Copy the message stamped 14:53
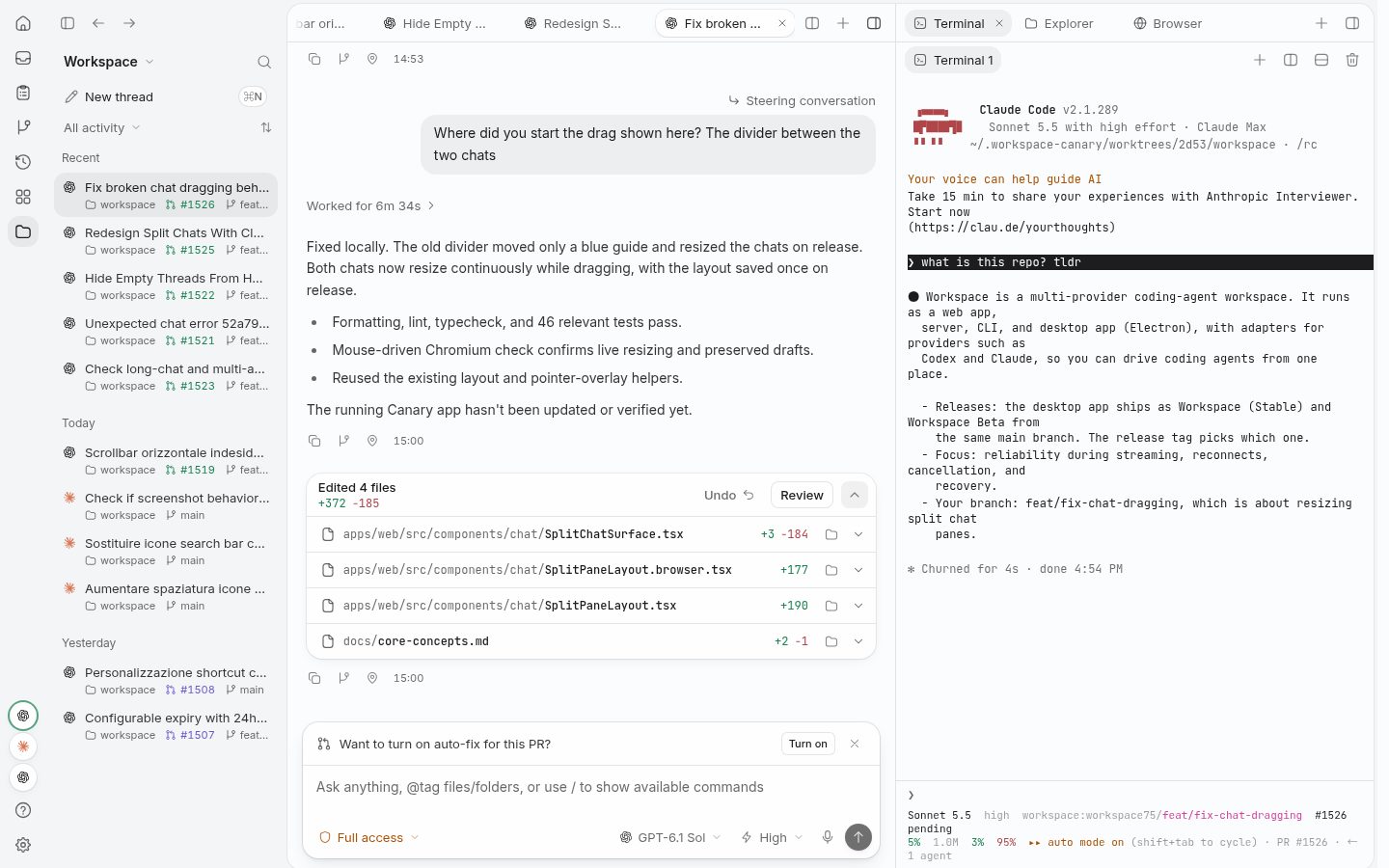 314,59
